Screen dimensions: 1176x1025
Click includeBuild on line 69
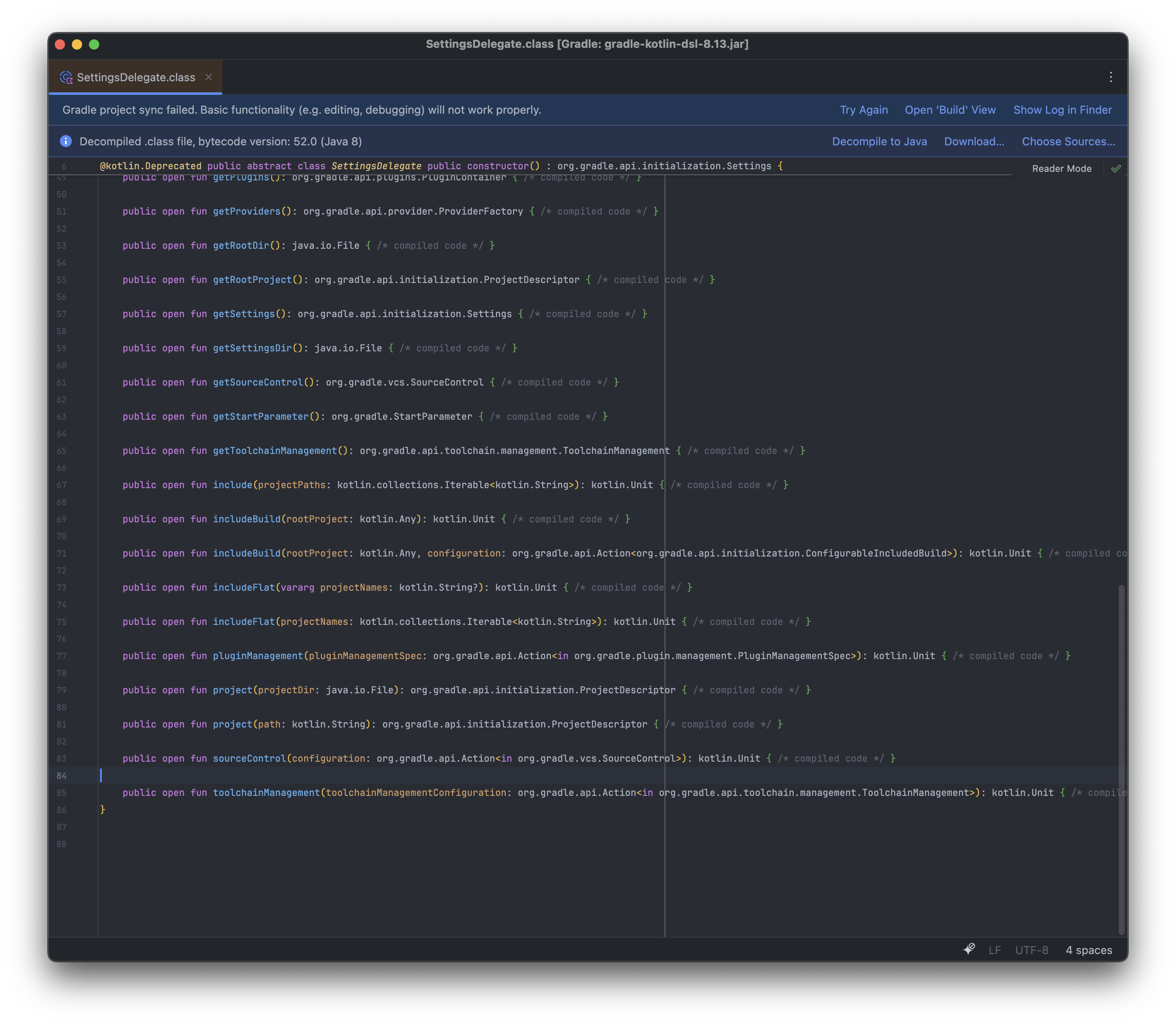247,519
